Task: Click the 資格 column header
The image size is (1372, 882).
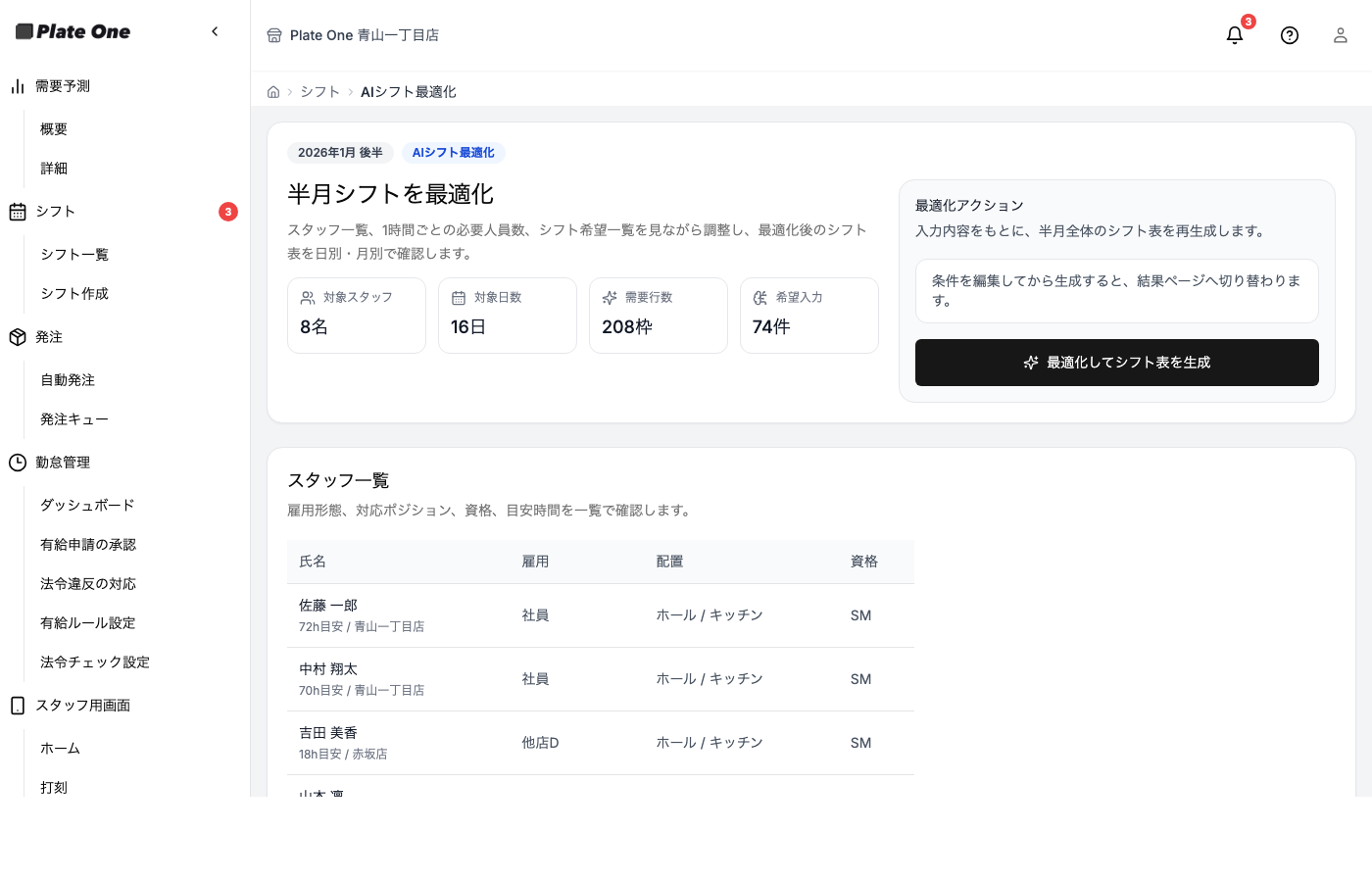Action: tap(864, 562)
